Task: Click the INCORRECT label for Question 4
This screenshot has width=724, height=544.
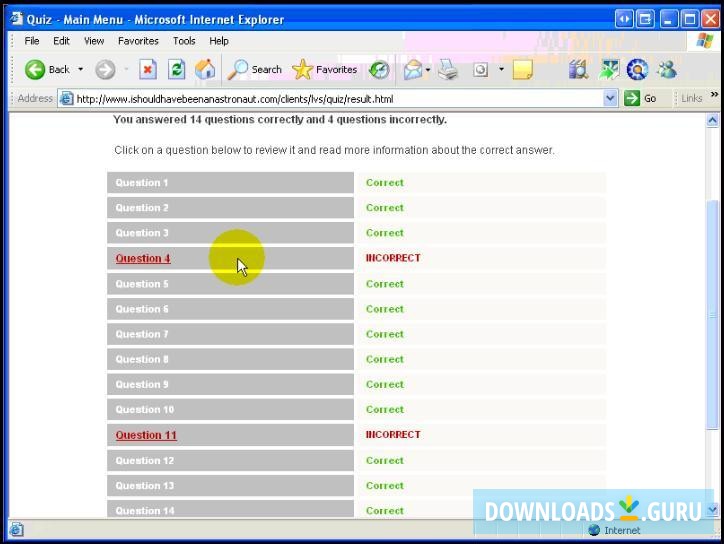Action: coord(393,258)
